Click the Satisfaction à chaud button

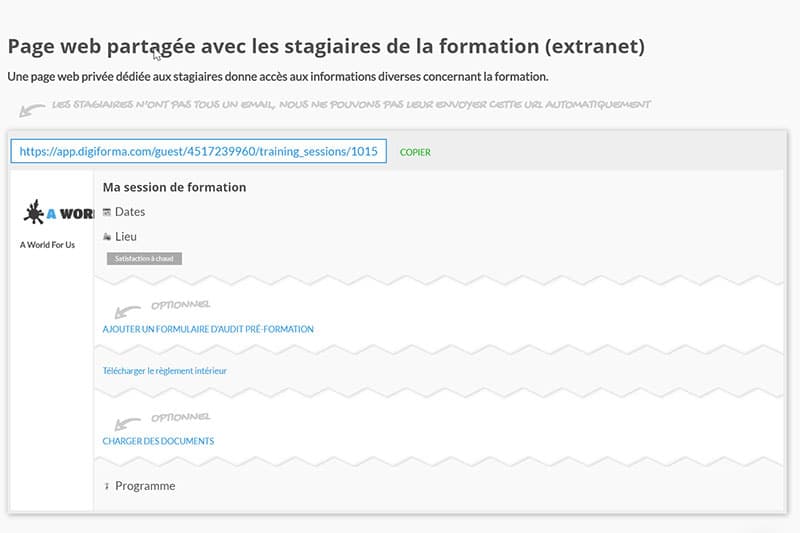point(144,259)
